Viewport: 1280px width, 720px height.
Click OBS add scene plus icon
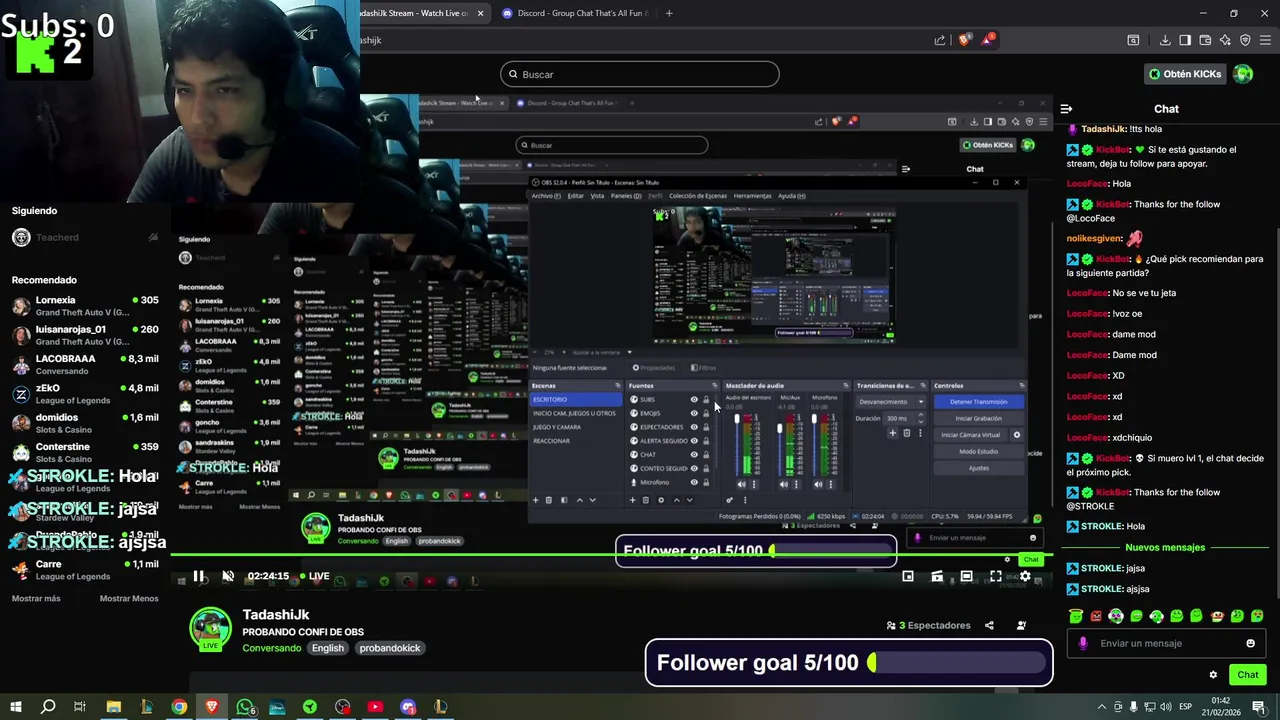pos(535,500)
